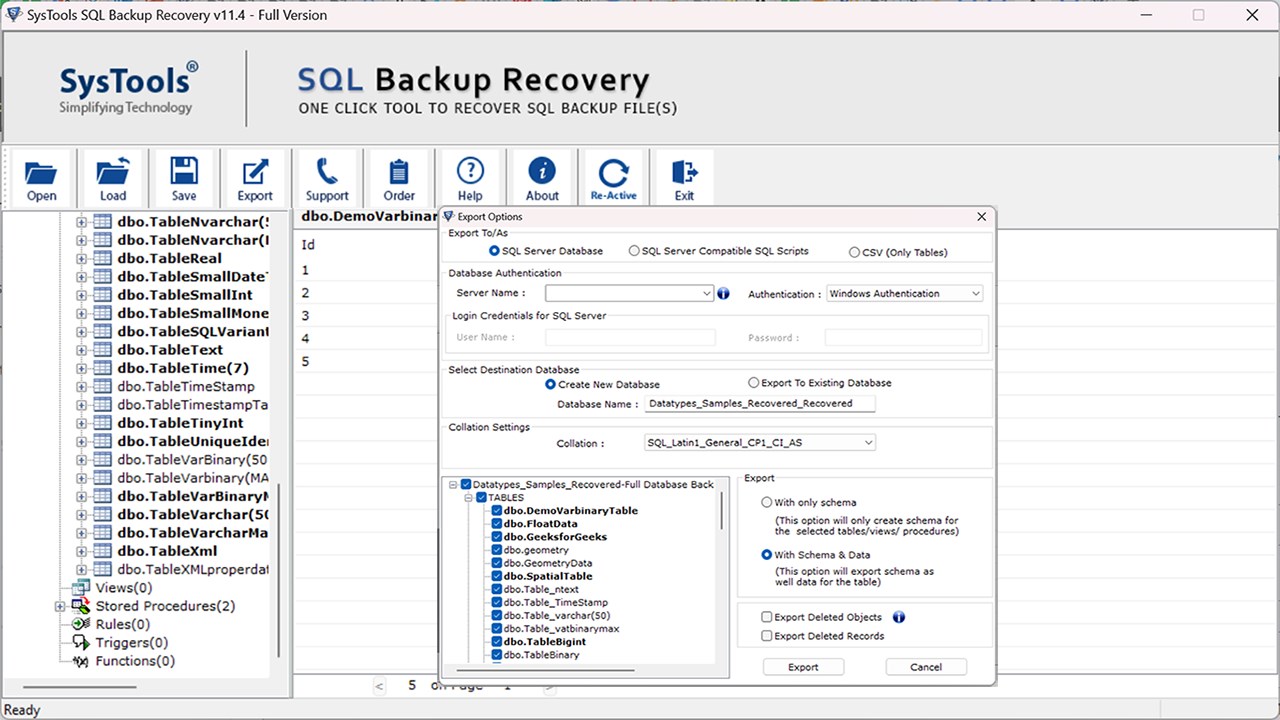
Task: Click export tree vertical scrollbar
Action: [x=722, y=510]
